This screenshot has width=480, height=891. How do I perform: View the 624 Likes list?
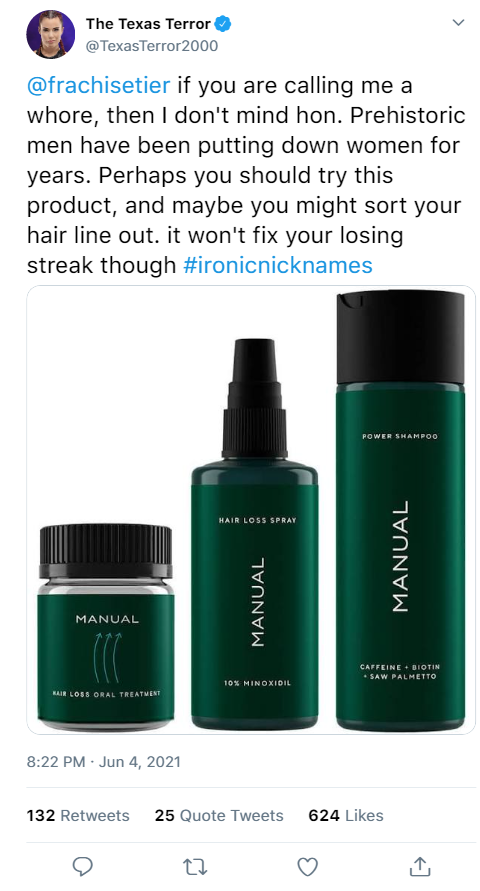[x=345, y=815]
